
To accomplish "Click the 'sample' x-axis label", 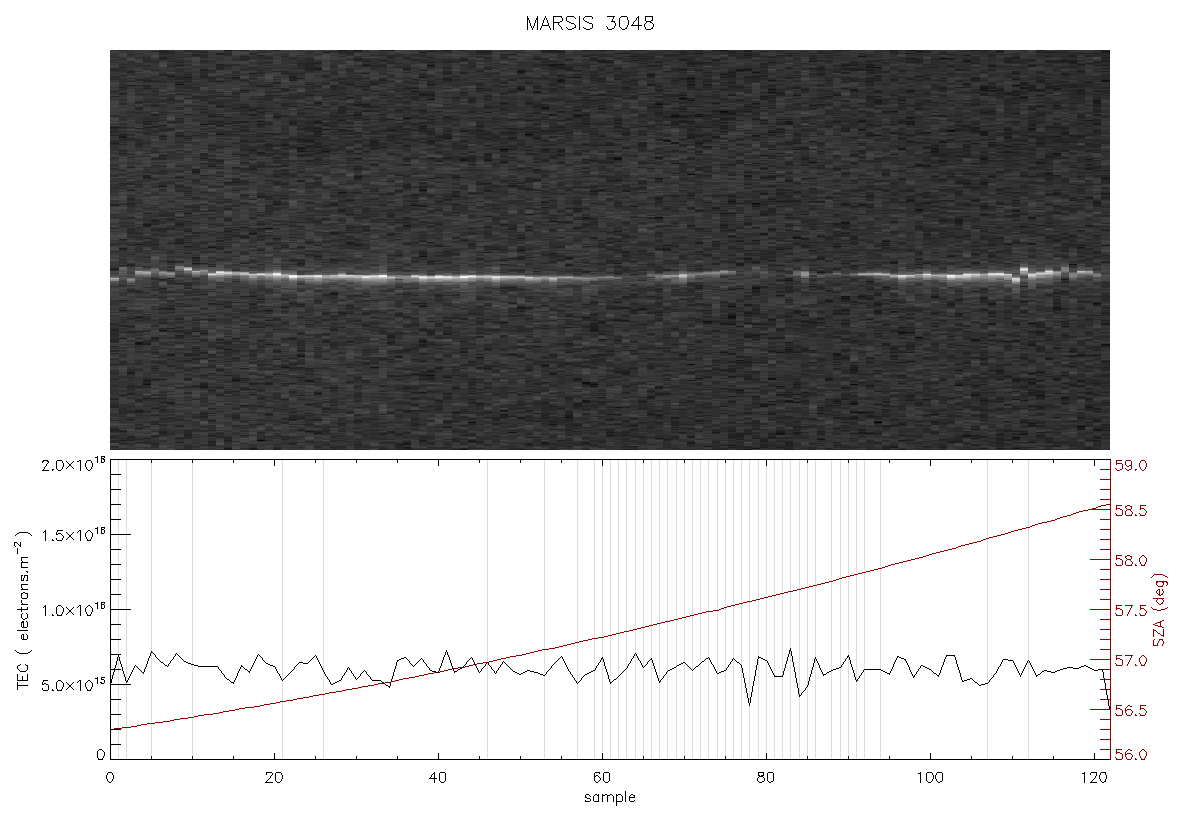I will click(x=610, y=798).
